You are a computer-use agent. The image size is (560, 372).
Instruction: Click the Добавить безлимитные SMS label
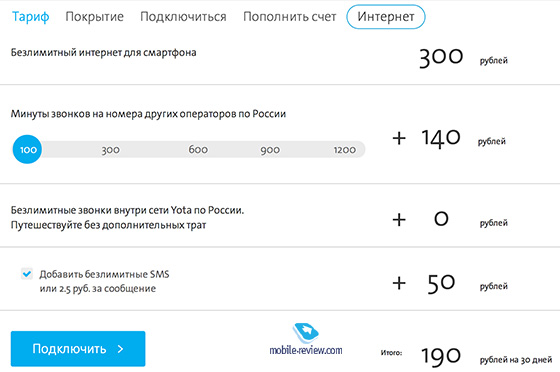[x=104, y=274]
